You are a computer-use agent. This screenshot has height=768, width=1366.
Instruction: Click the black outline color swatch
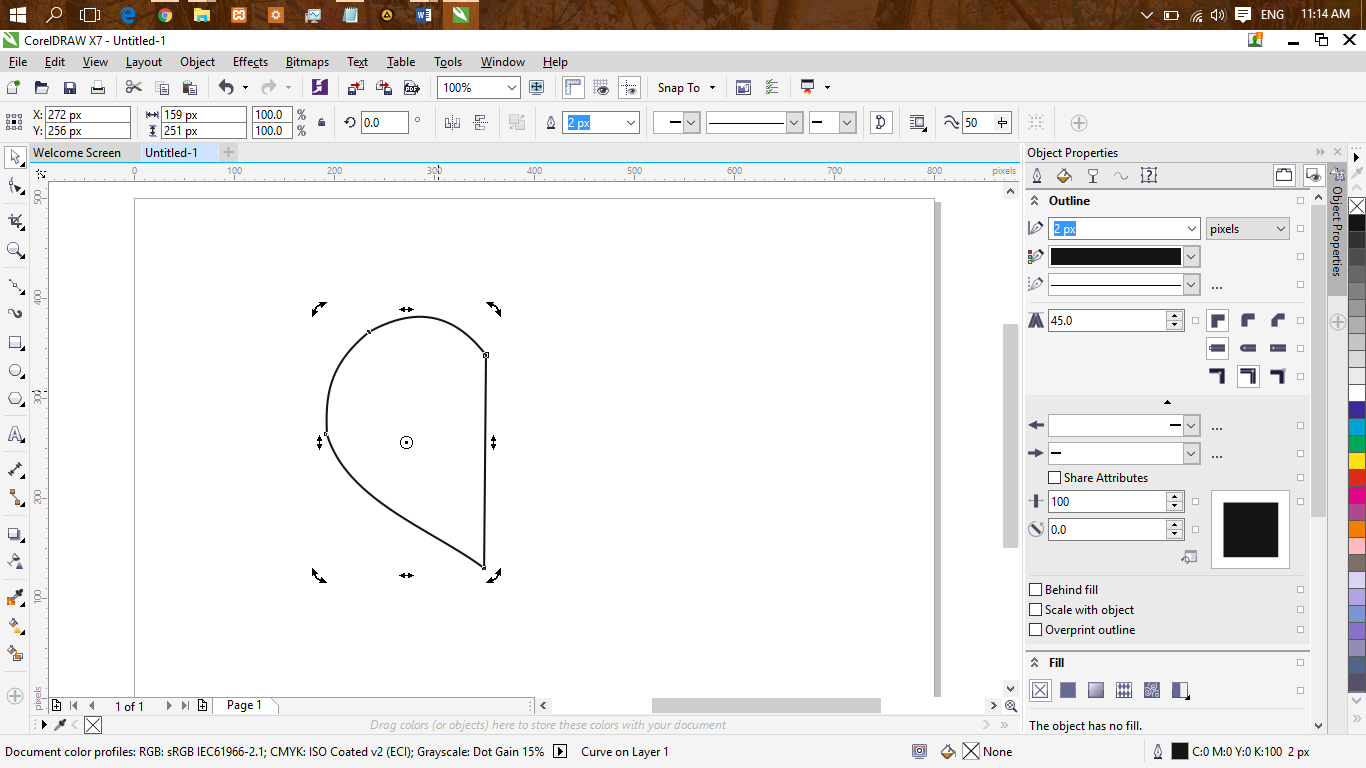coord(1115,257)
